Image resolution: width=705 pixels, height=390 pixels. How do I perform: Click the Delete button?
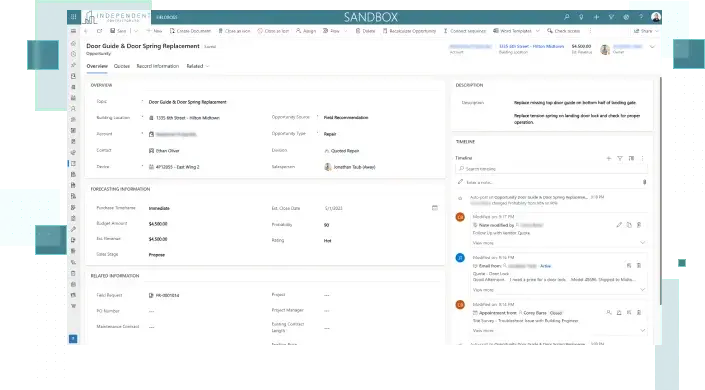click(x=365, y=31)
